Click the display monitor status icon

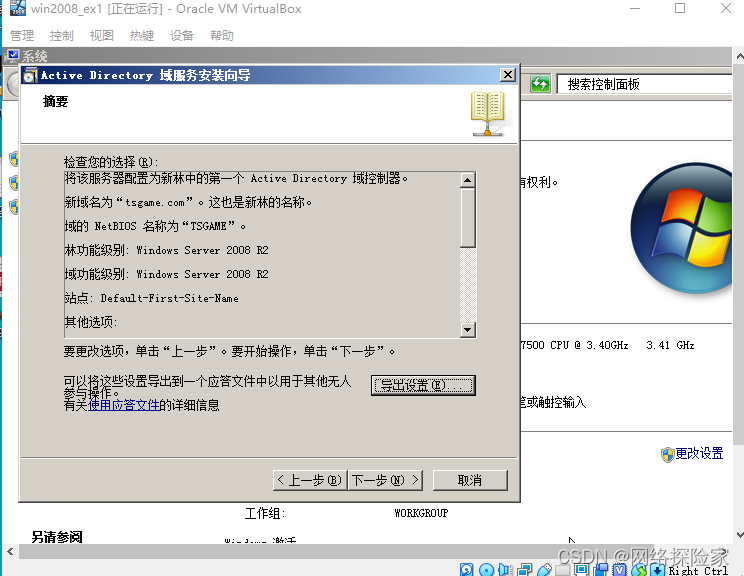coord(582,569)
